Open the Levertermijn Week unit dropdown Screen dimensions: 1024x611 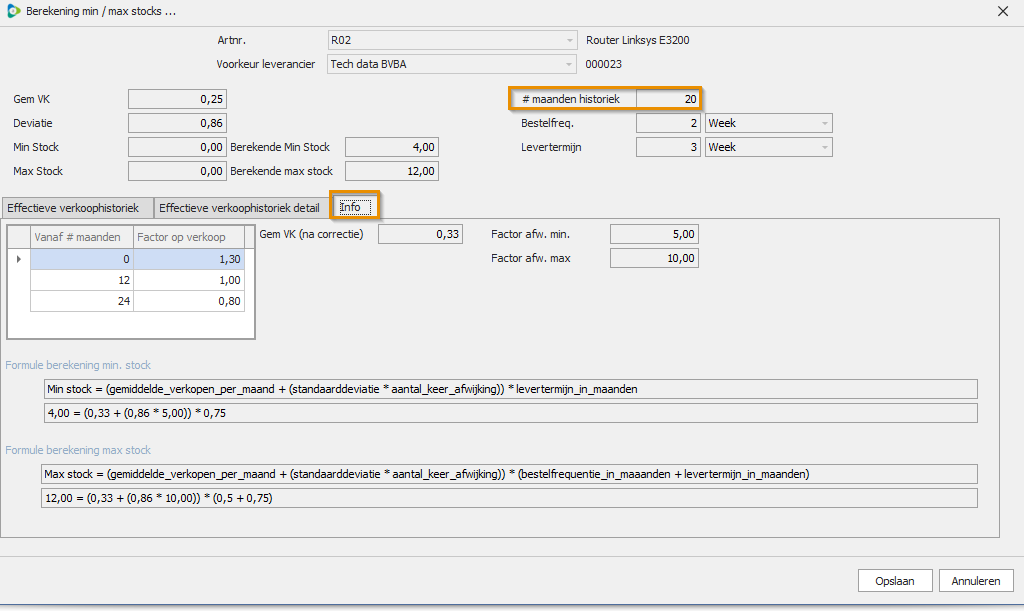[x=824, y=148]
